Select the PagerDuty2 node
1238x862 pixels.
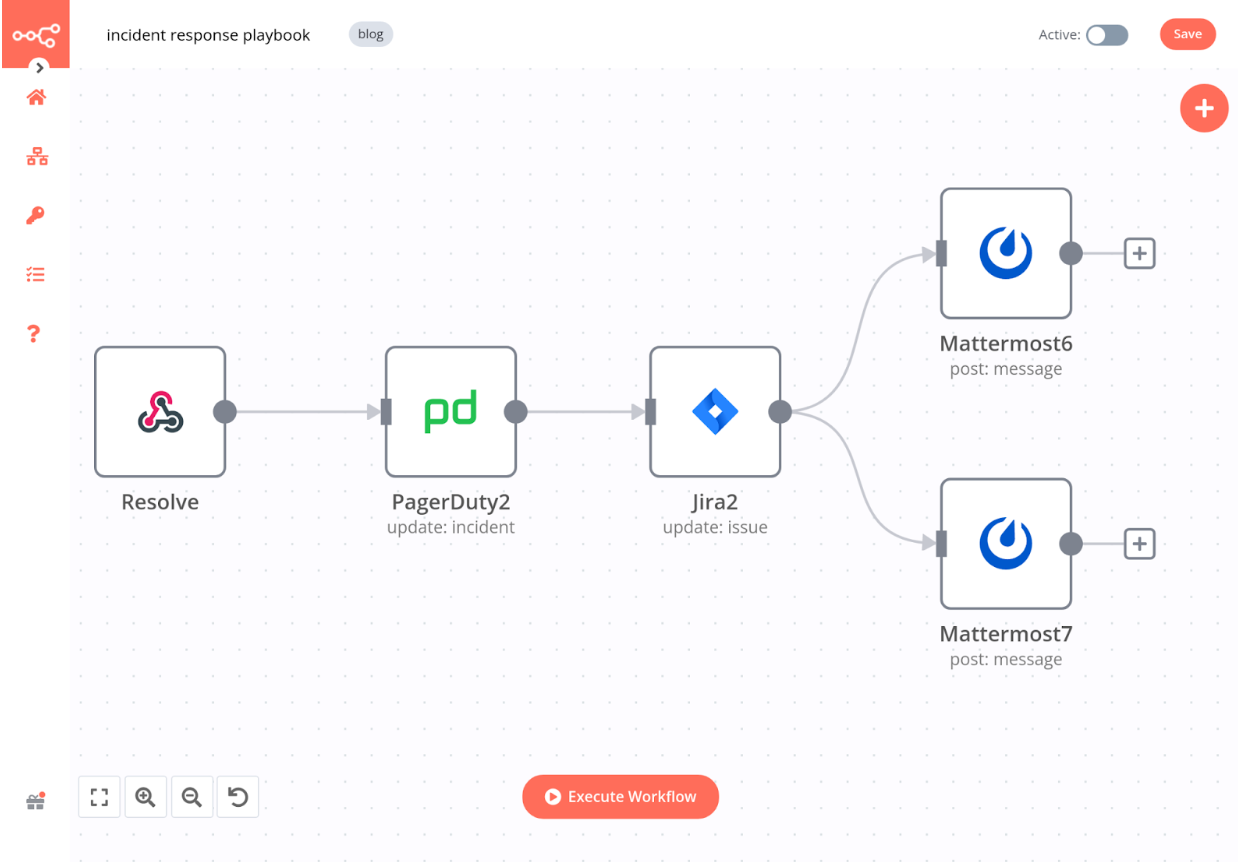(450, 411)
